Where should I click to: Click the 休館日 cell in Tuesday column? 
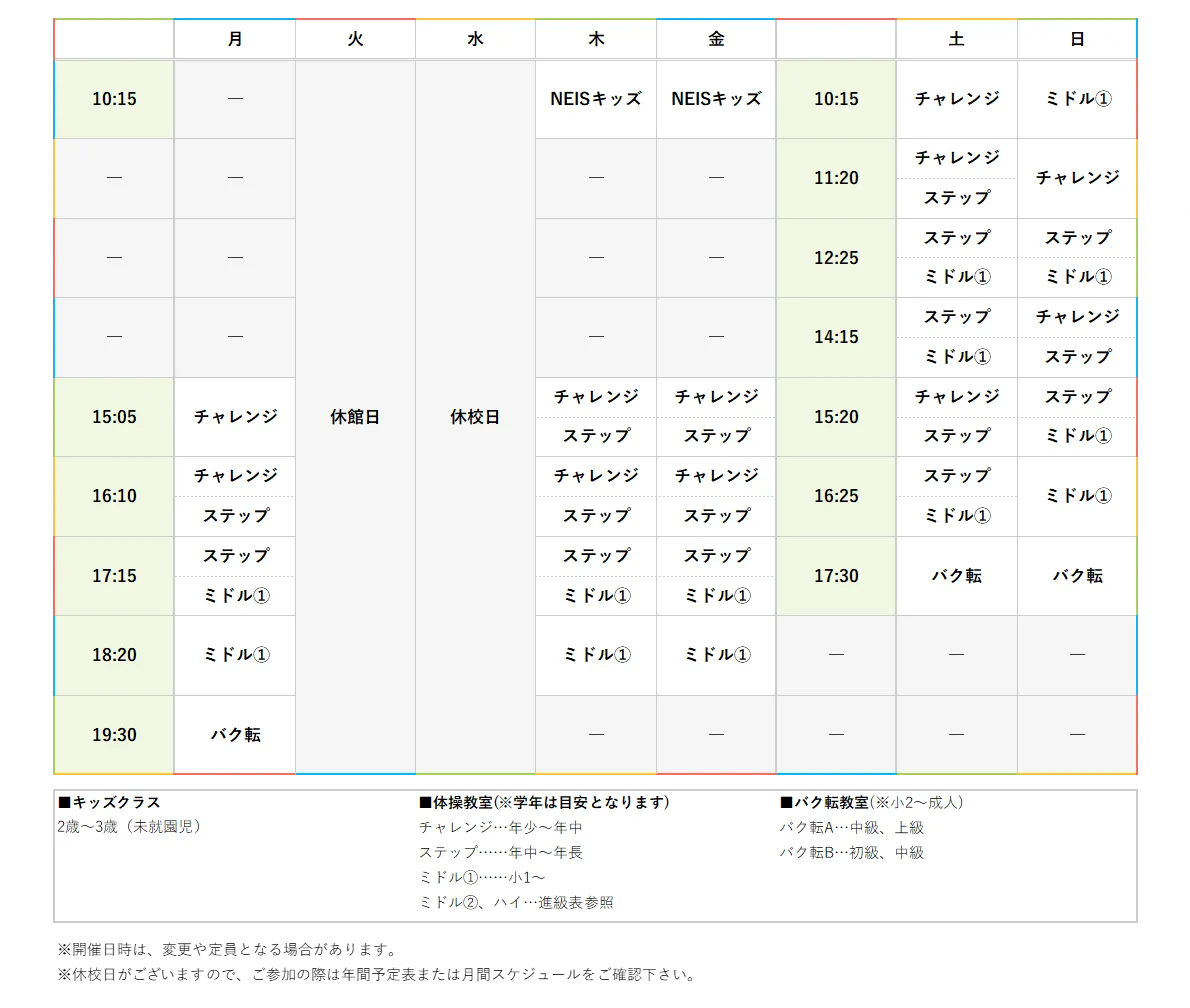355,417
